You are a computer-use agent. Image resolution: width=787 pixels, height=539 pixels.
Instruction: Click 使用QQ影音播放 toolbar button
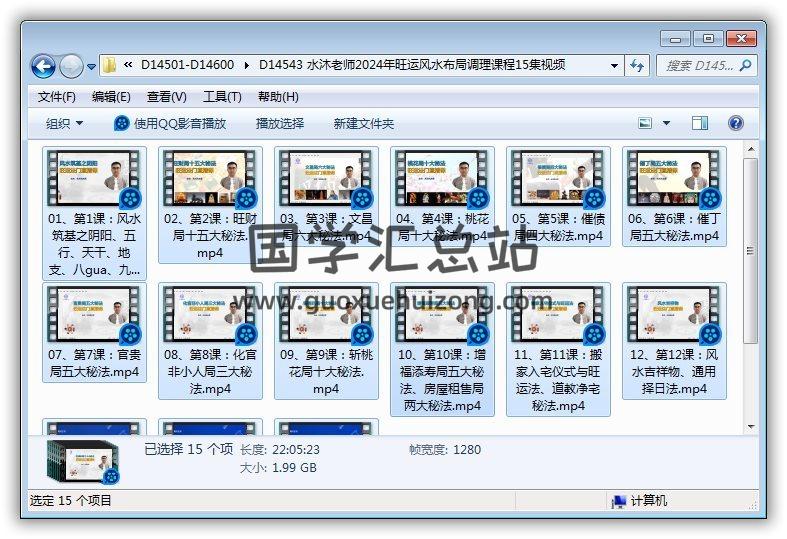tap(170, 123)
